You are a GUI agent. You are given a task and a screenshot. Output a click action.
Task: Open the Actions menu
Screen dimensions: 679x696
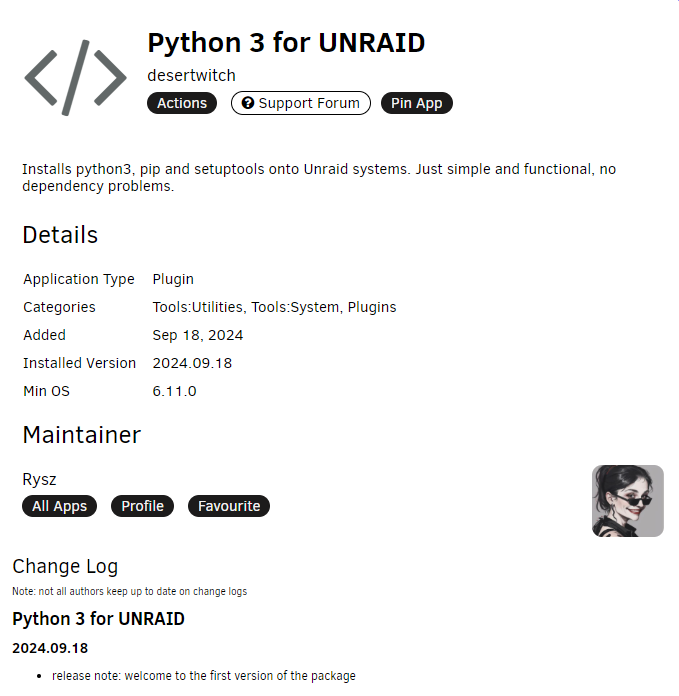point(182,103)
